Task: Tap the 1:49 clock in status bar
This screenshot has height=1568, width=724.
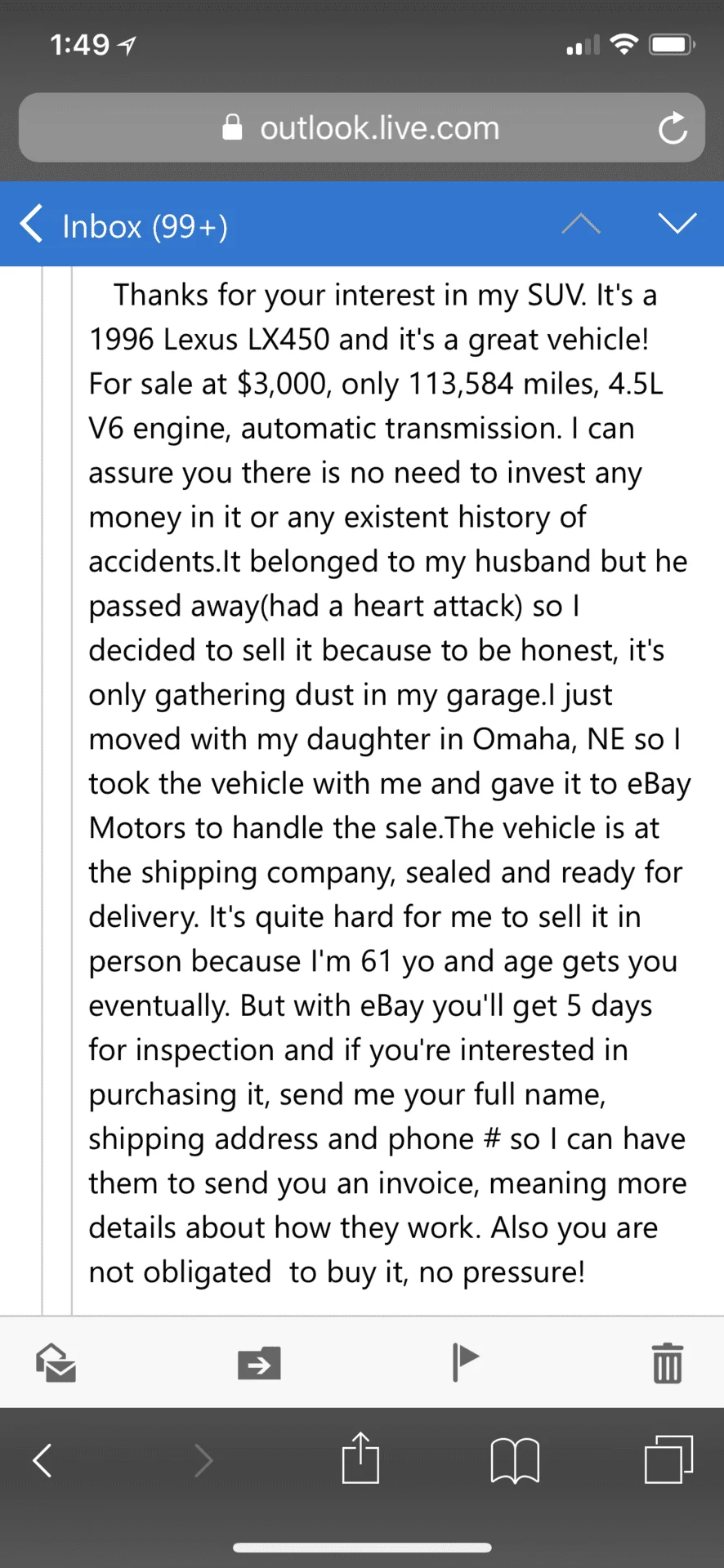Action: pyautogui.click(x=79, y=45)
